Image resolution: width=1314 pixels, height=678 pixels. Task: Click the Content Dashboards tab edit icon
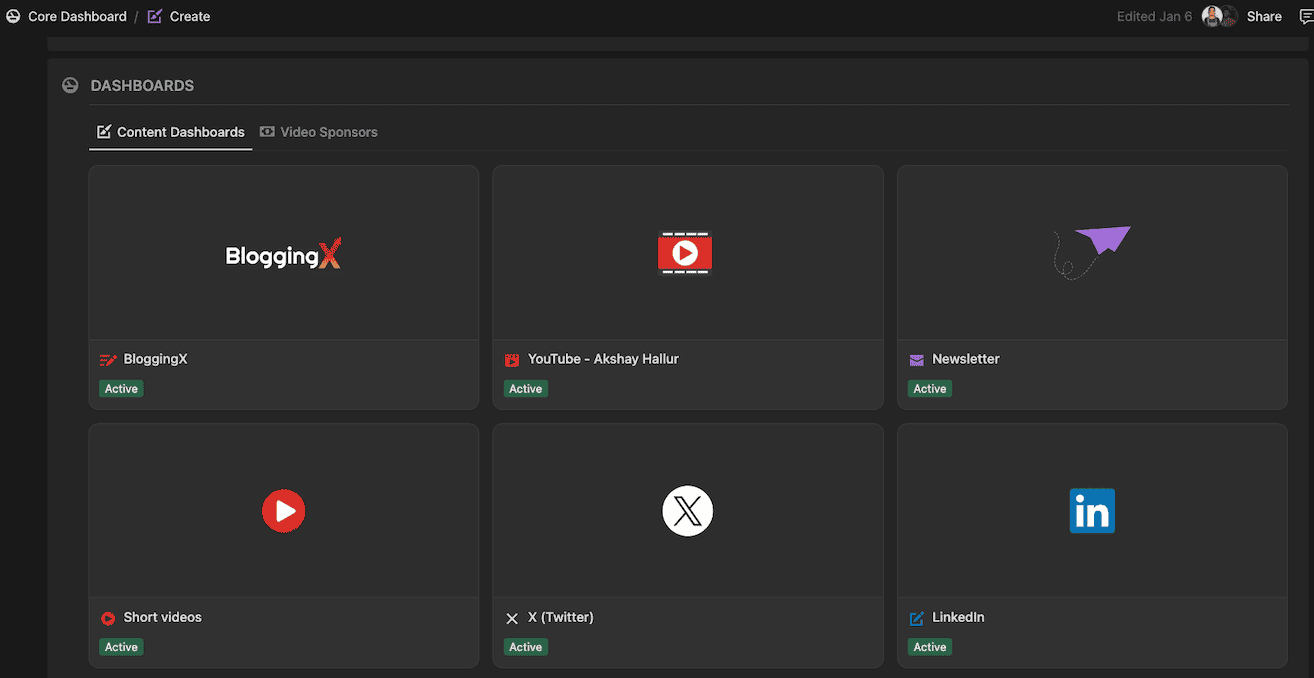point(104,132)
